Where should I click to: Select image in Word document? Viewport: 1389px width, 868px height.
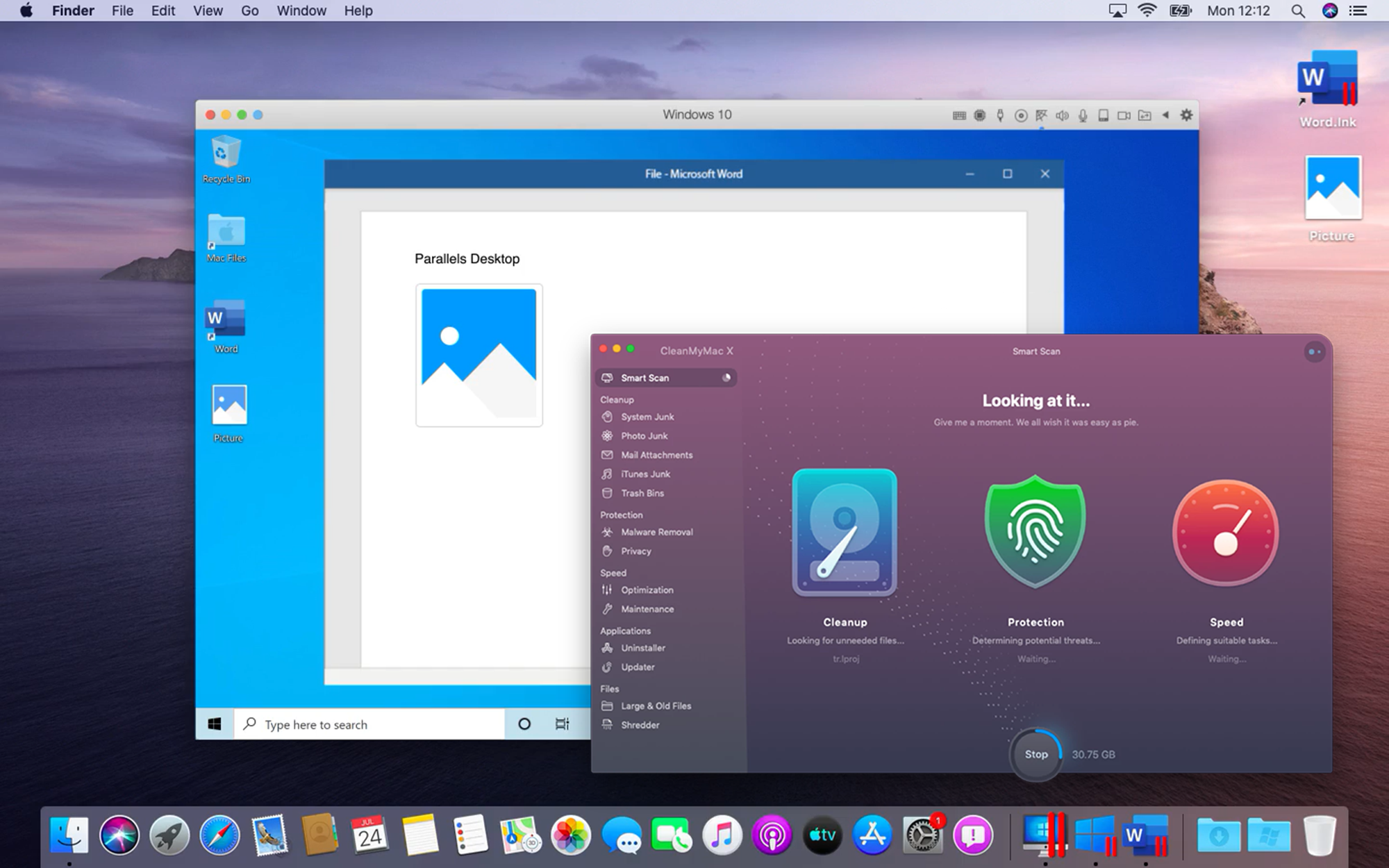(x=479, y=356)
